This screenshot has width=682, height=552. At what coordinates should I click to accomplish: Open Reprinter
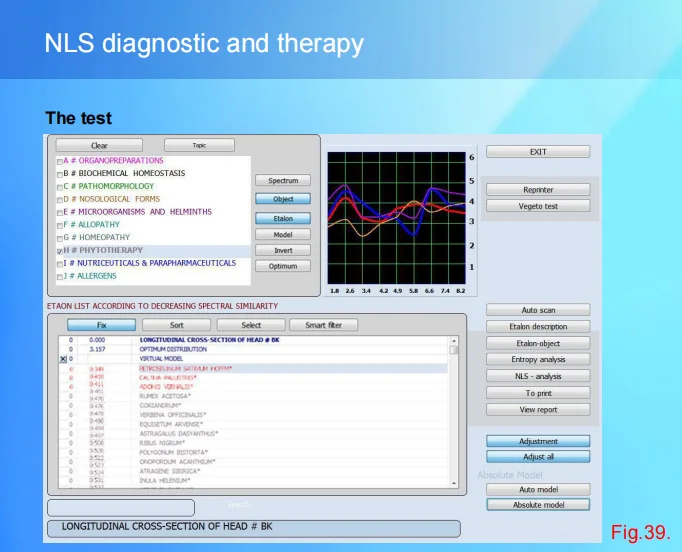pyautogui.click(x=538, y=190)
